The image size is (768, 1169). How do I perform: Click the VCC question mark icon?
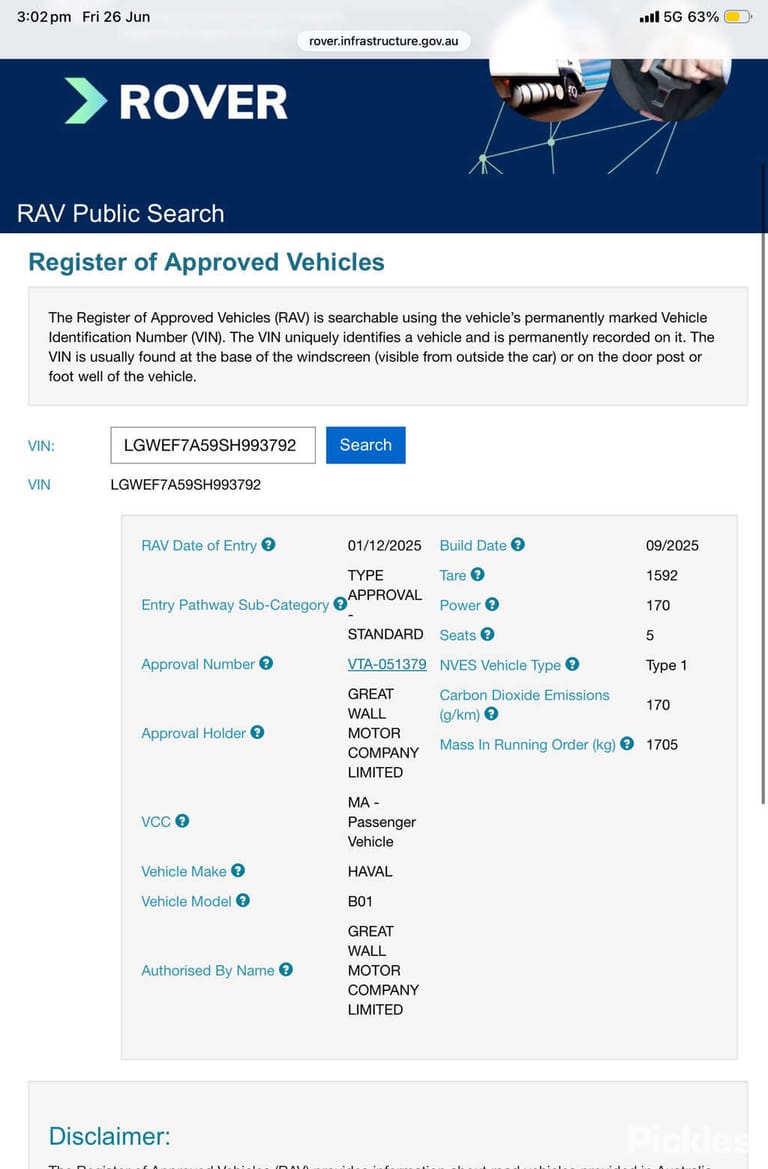point(182,821)
